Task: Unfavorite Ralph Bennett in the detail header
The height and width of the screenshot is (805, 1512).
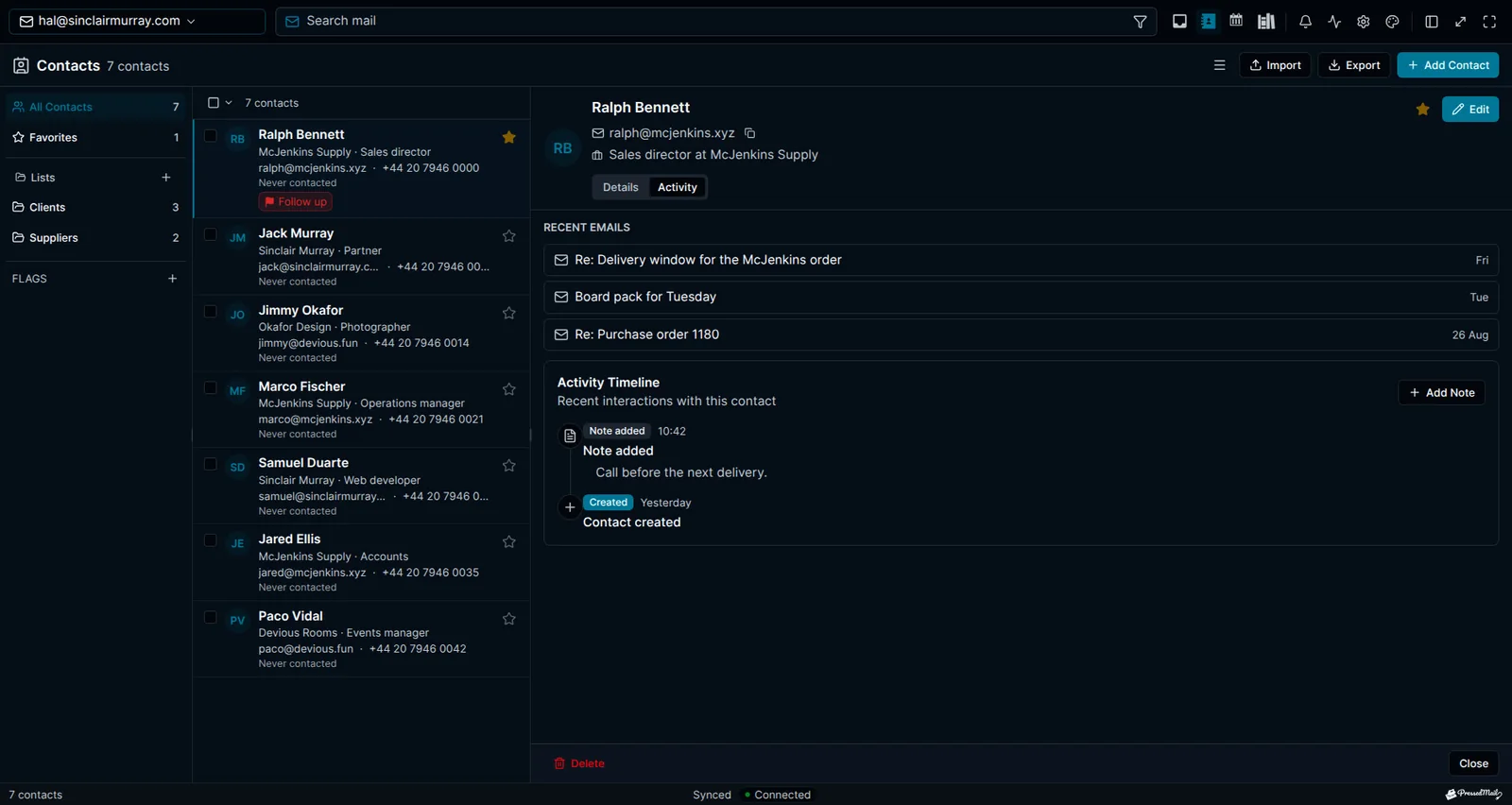Action: tap(1422, 110)
